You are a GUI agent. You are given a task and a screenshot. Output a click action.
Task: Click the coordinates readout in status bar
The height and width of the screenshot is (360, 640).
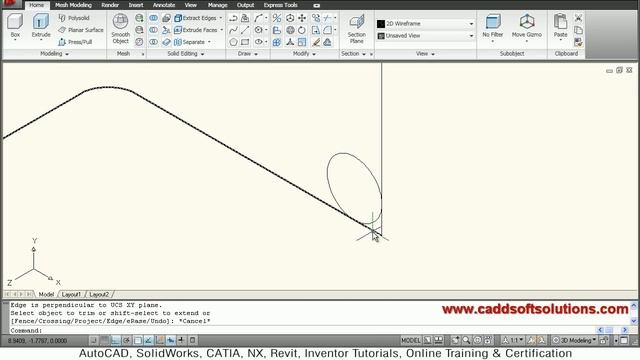(37, 340)
